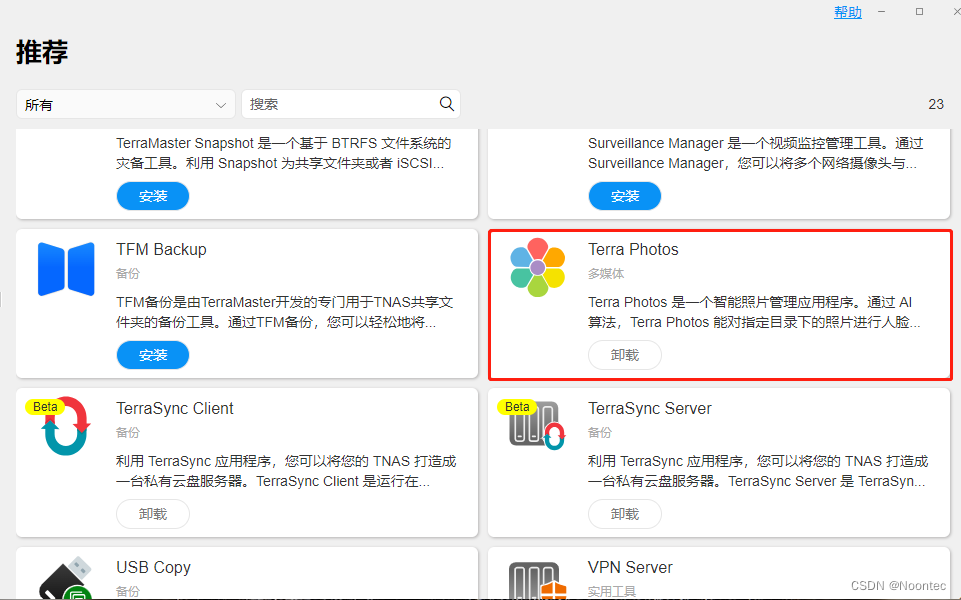The image size is (961, 600).
Task: Click the Beta badge on TerraSync Server
Action: pos(516,406)
